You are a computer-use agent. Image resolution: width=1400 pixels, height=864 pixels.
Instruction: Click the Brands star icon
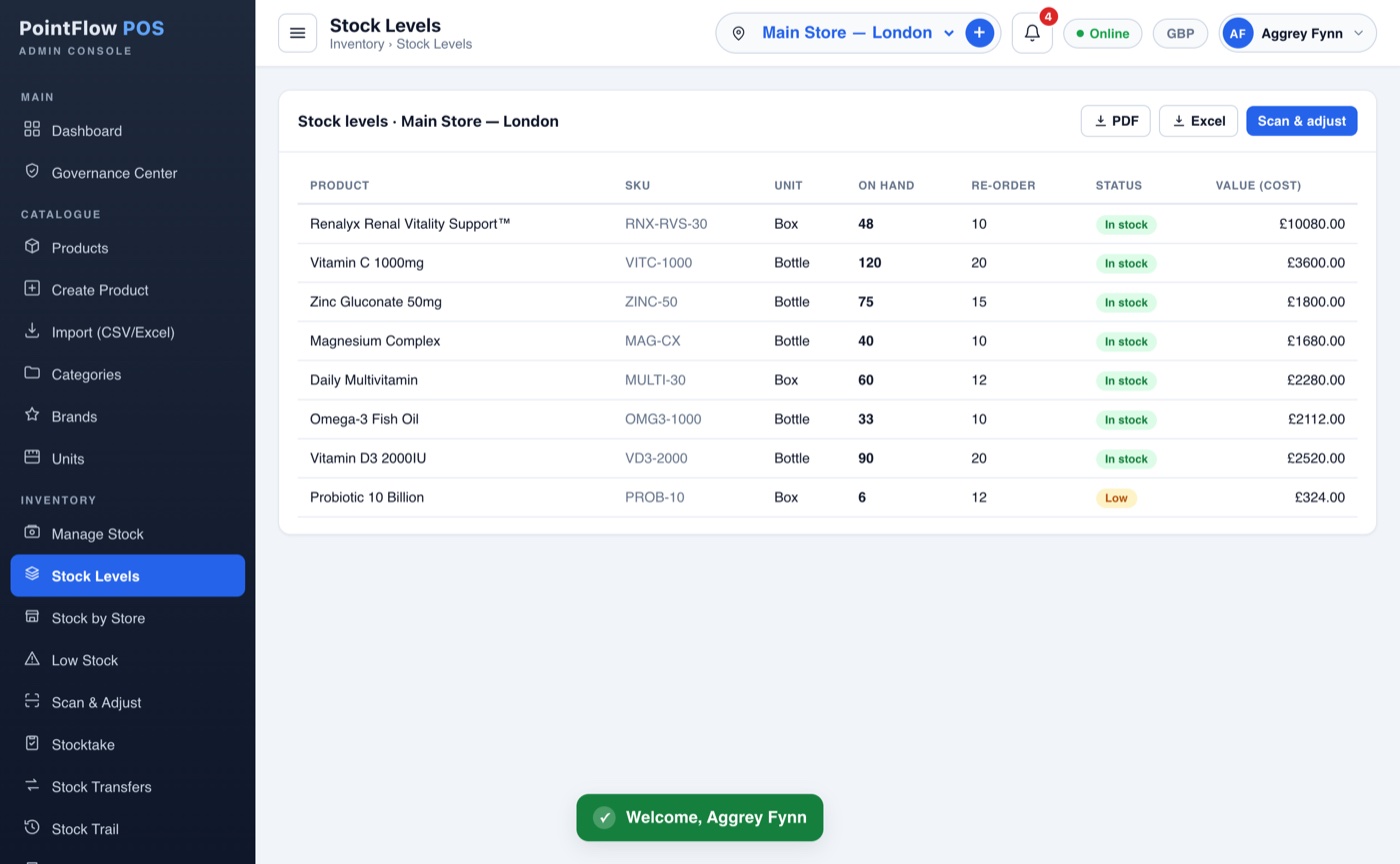point(32,414)
